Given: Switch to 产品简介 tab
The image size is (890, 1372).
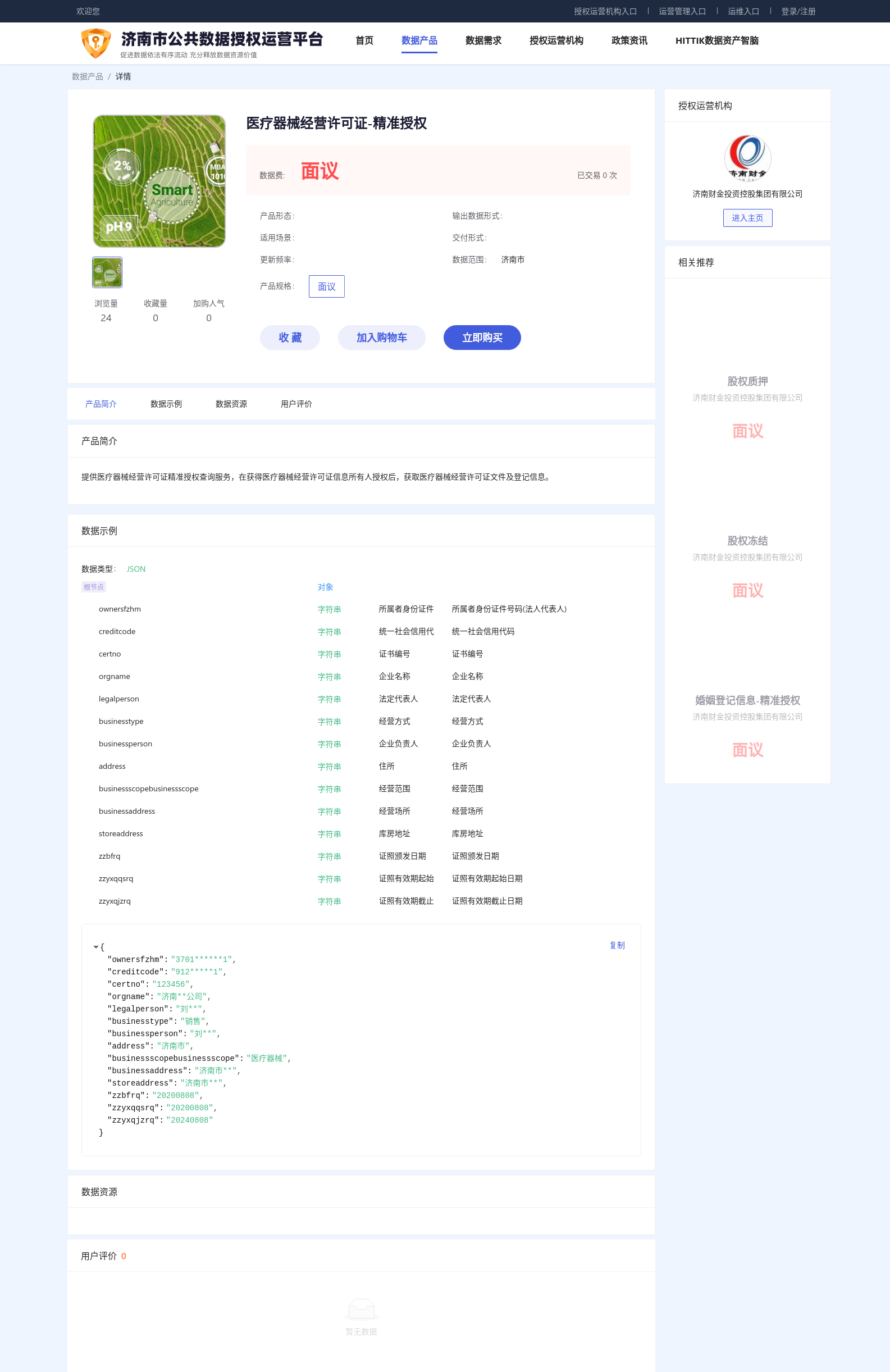Looking at the screenshot, I should [101, 404].
